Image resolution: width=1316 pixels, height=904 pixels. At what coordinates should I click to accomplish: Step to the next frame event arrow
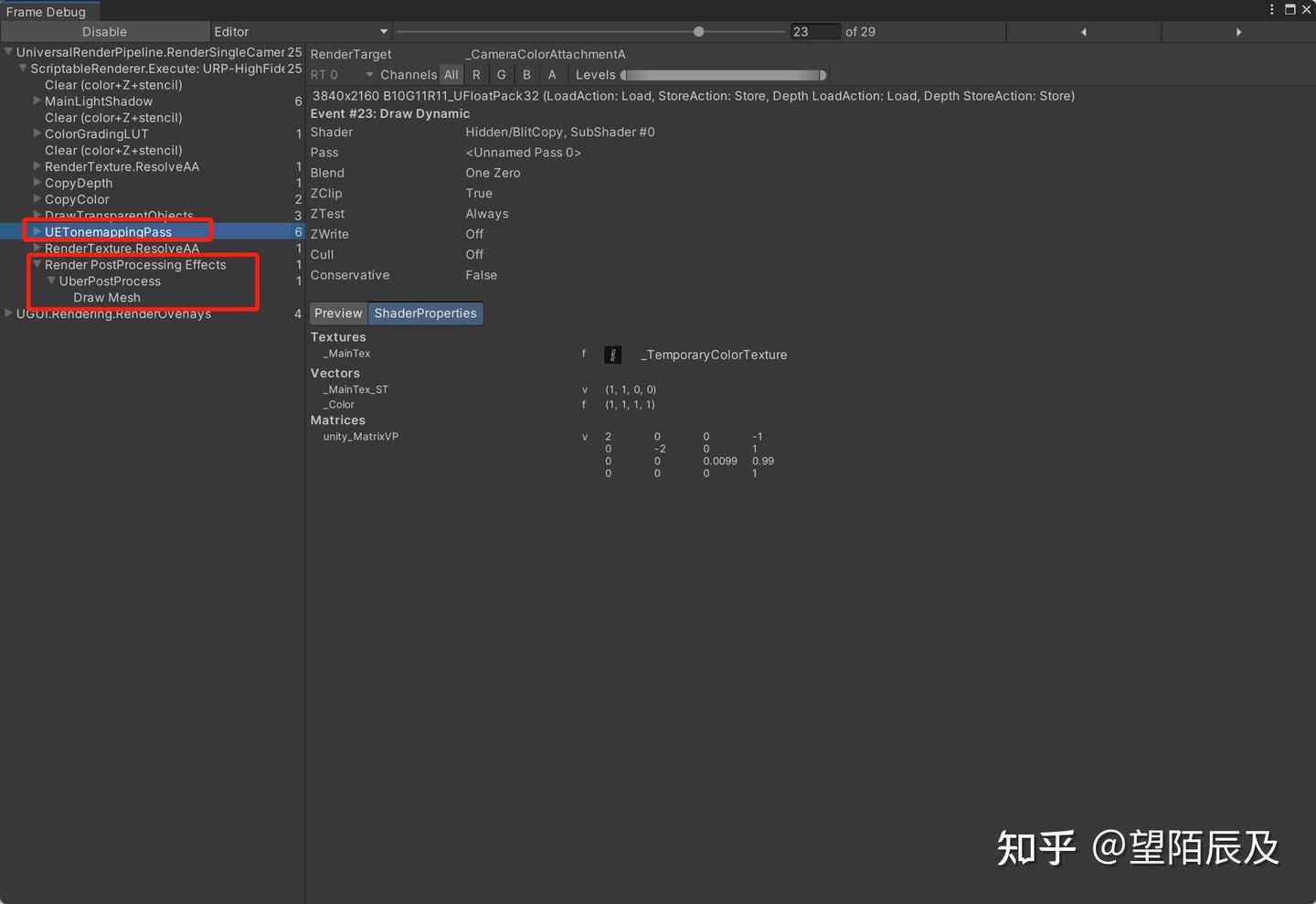click(1239, 31)
